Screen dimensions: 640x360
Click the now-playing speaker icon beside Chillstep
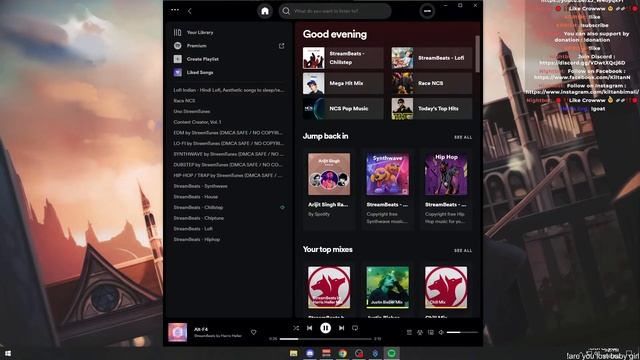pos(282,207)
